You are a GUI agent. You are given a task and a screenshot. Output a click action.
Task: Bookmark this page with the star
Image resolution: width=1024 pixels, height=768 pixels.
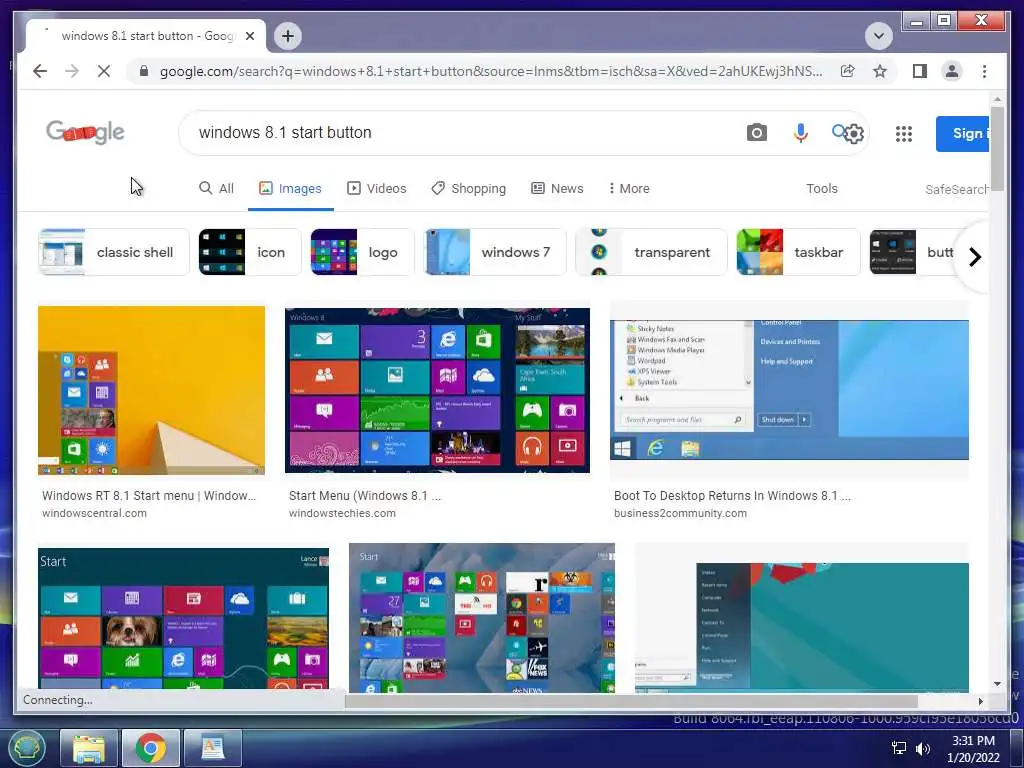point(880,71)
